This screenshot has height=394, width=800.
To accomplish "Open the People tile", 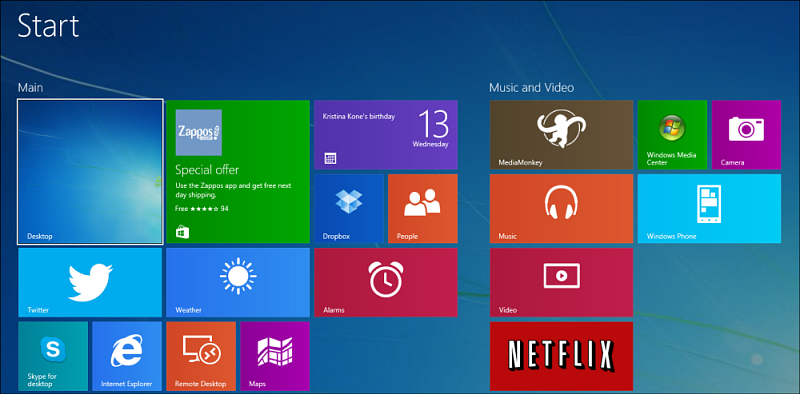I will point(423,208).
